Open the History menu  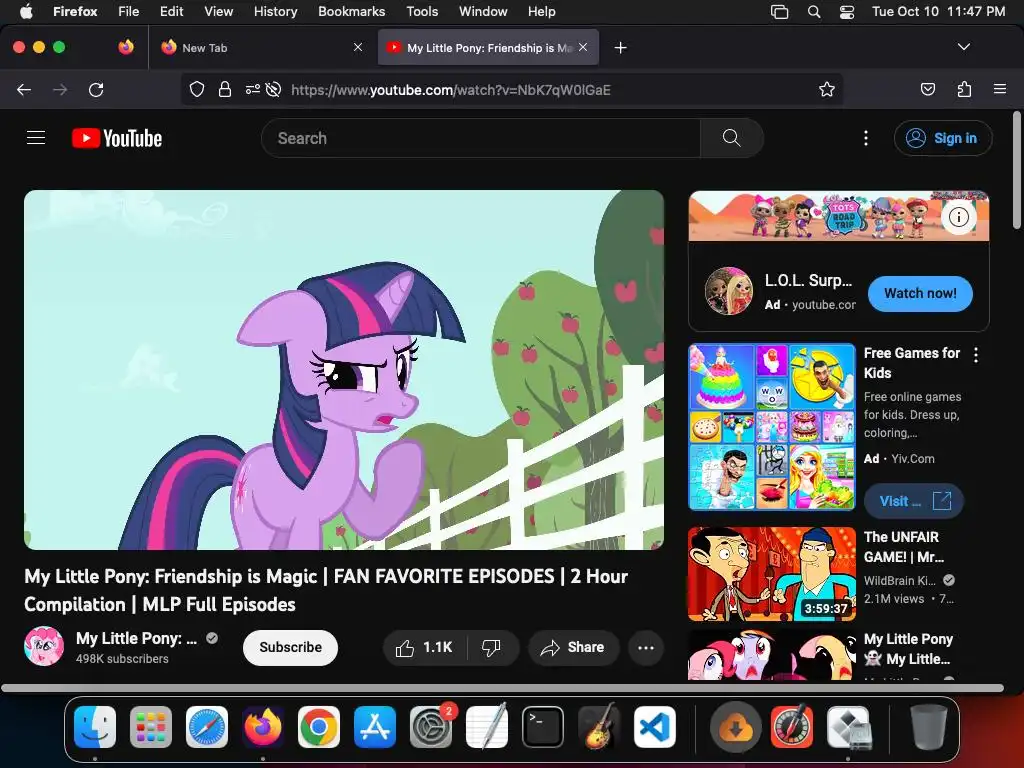click(x=275, y=12)
